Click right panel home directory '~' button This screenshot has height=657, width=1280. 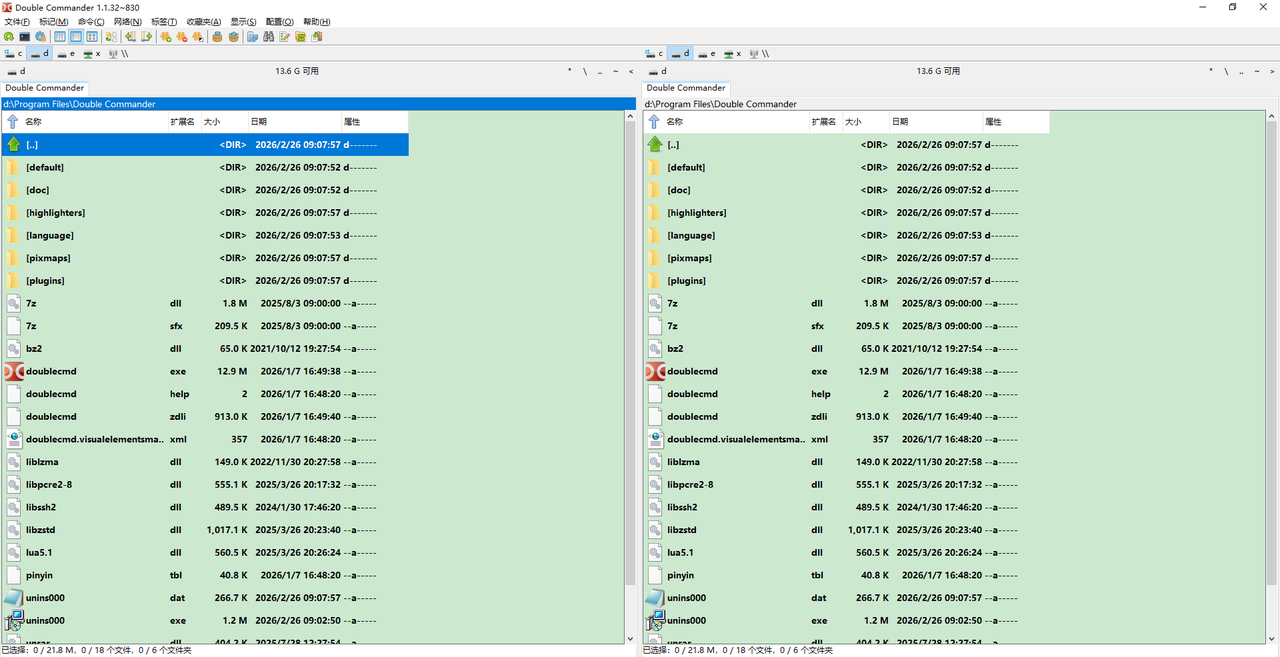1258,71
